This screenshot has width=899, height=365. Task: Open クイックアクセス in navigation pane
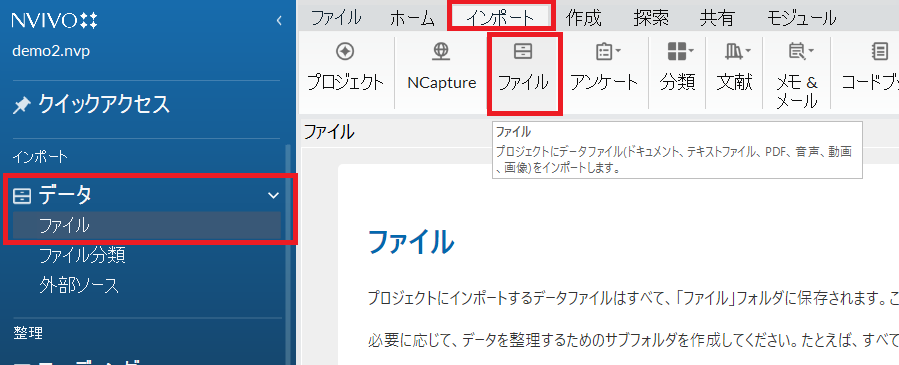pyautogui.click(x=104, y=105)
